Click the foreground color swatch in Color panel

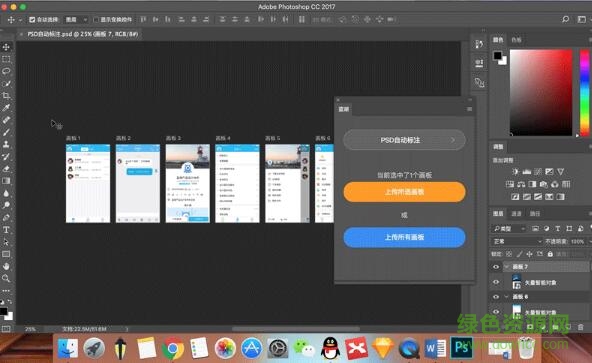(x=498, y=56)
